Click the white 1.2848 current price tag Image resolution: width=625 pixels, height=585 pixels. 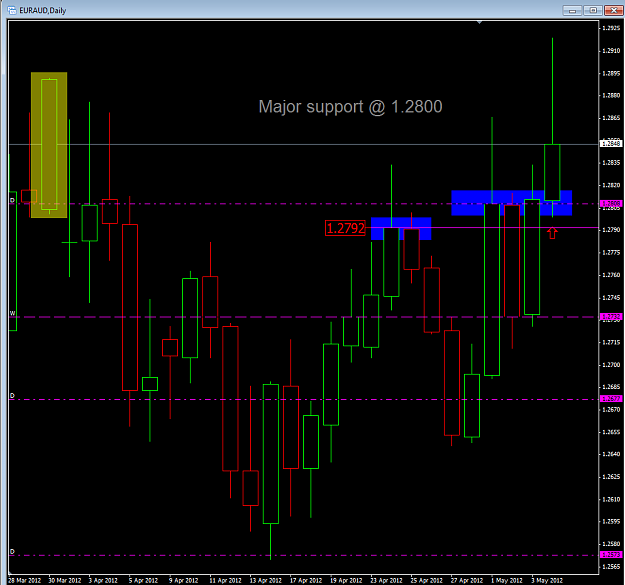(611, 143)
